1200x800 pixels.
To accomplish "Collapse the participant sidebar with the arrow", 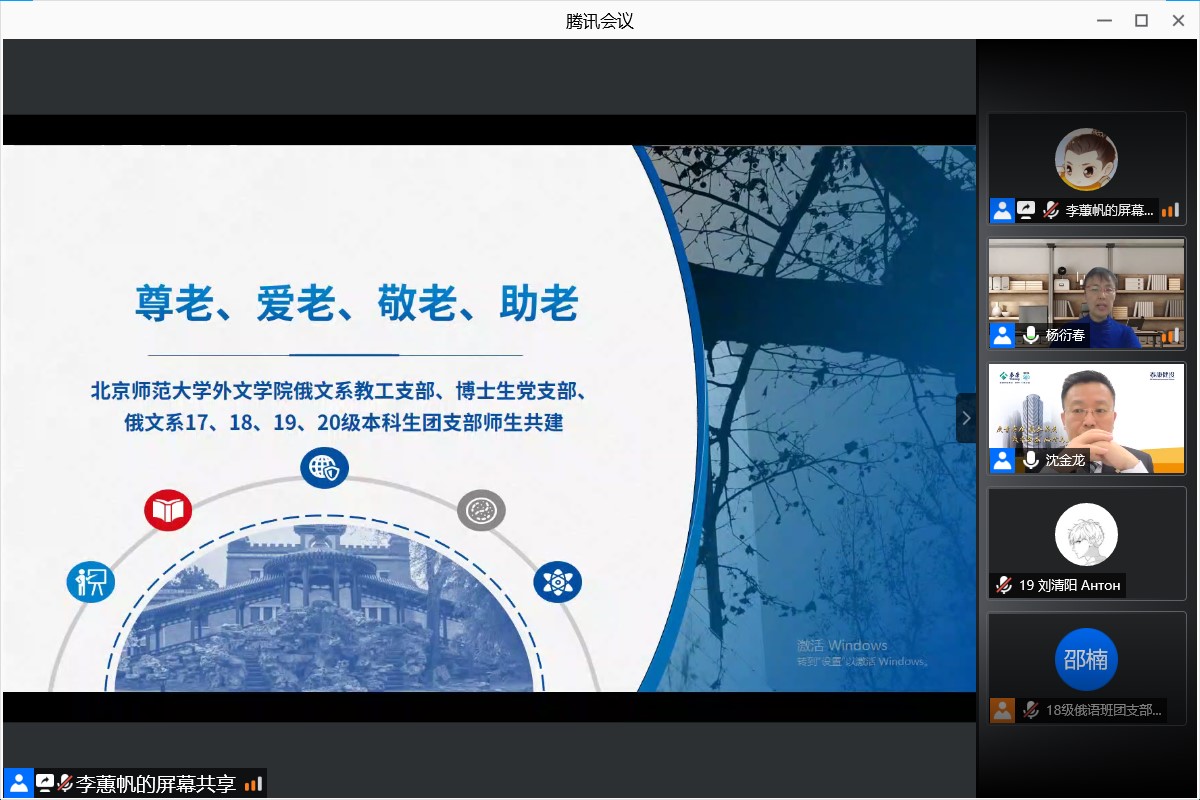I will 966,418.
